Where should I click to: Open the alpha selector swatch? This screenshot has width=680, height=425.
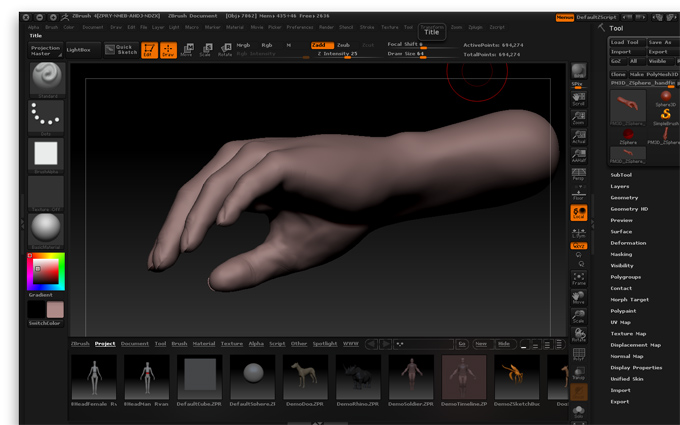46,153
